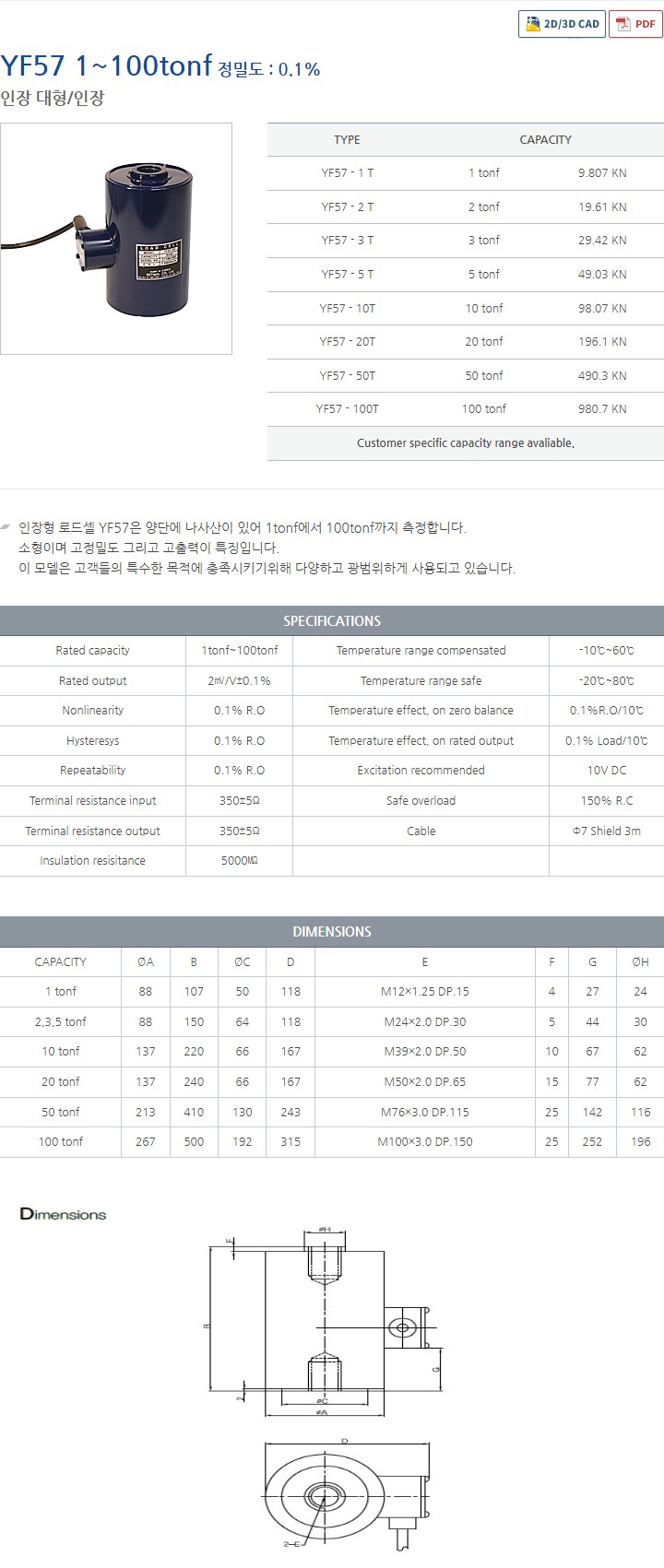Image resolution: width=664 pixels, height=1568 pixels.
Task: Click the 2,3,5 tonf dimensions row label
Action: point(61,1022)
